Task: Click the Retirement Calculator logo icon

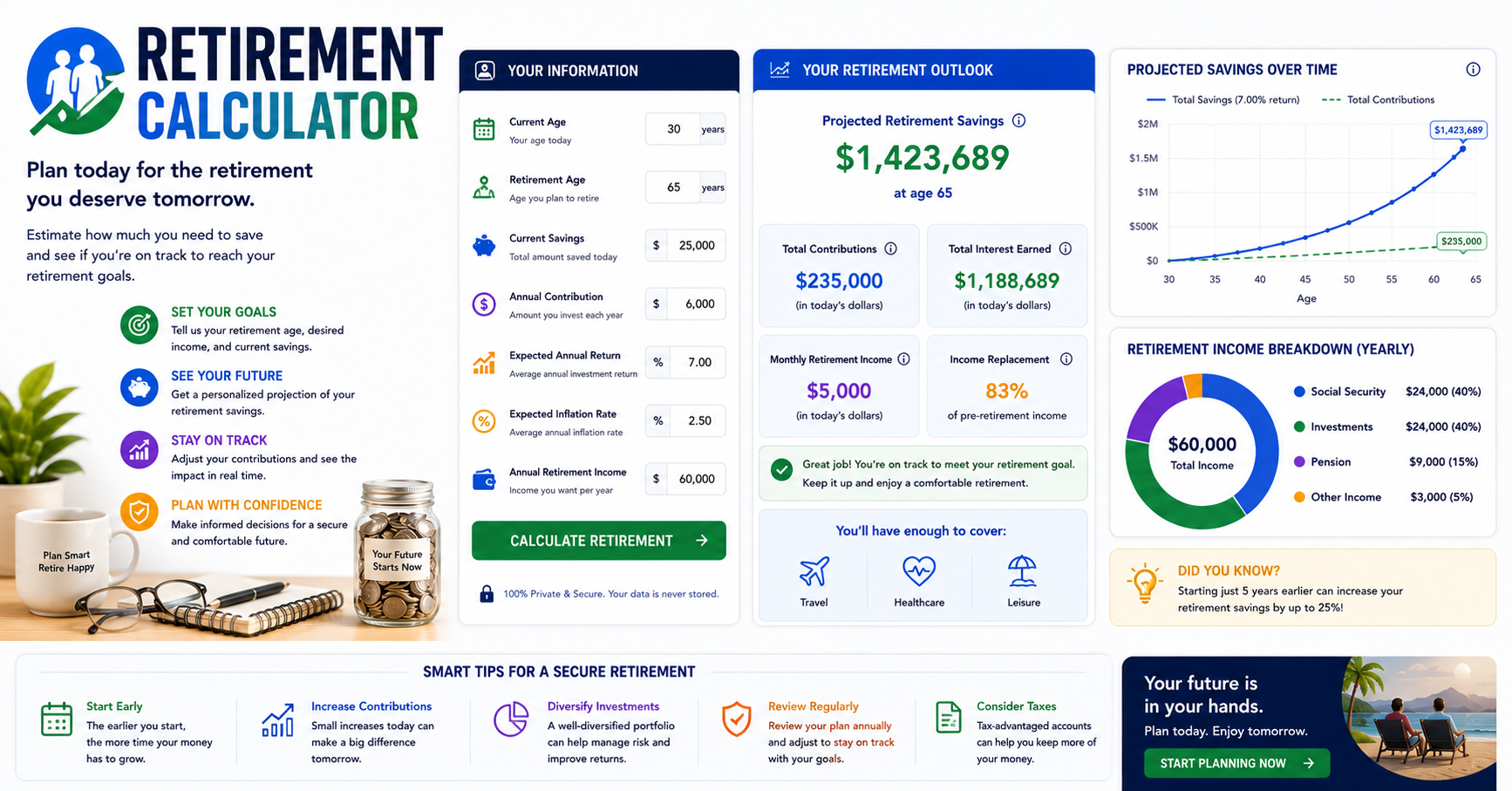Action: (75, 81)
